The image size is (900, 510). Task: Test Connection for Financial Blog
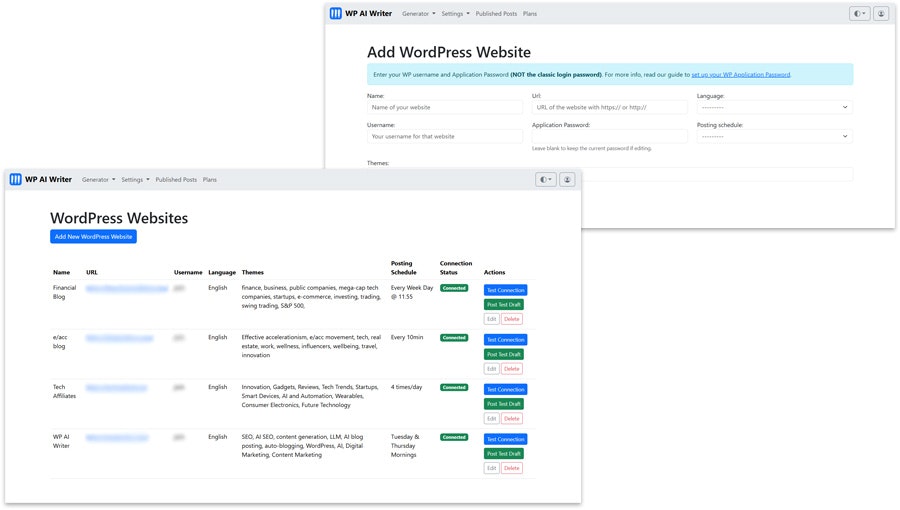click(x=505, y=290)
